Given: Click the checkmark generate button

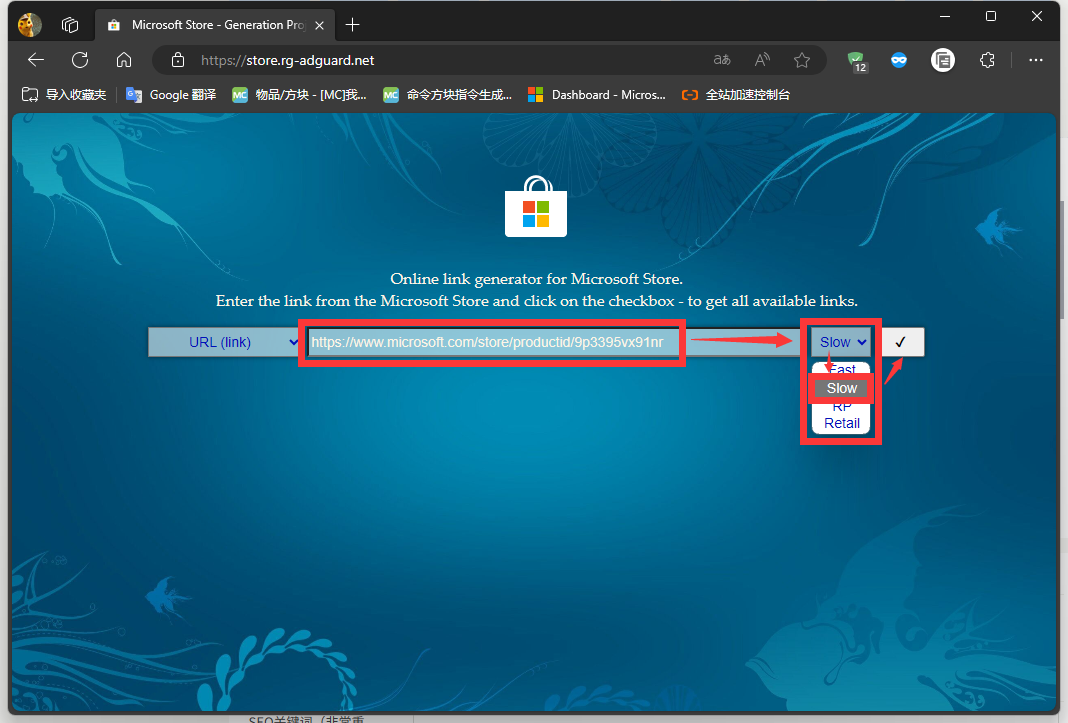Looking at the screenshot, I should (902, 342).
